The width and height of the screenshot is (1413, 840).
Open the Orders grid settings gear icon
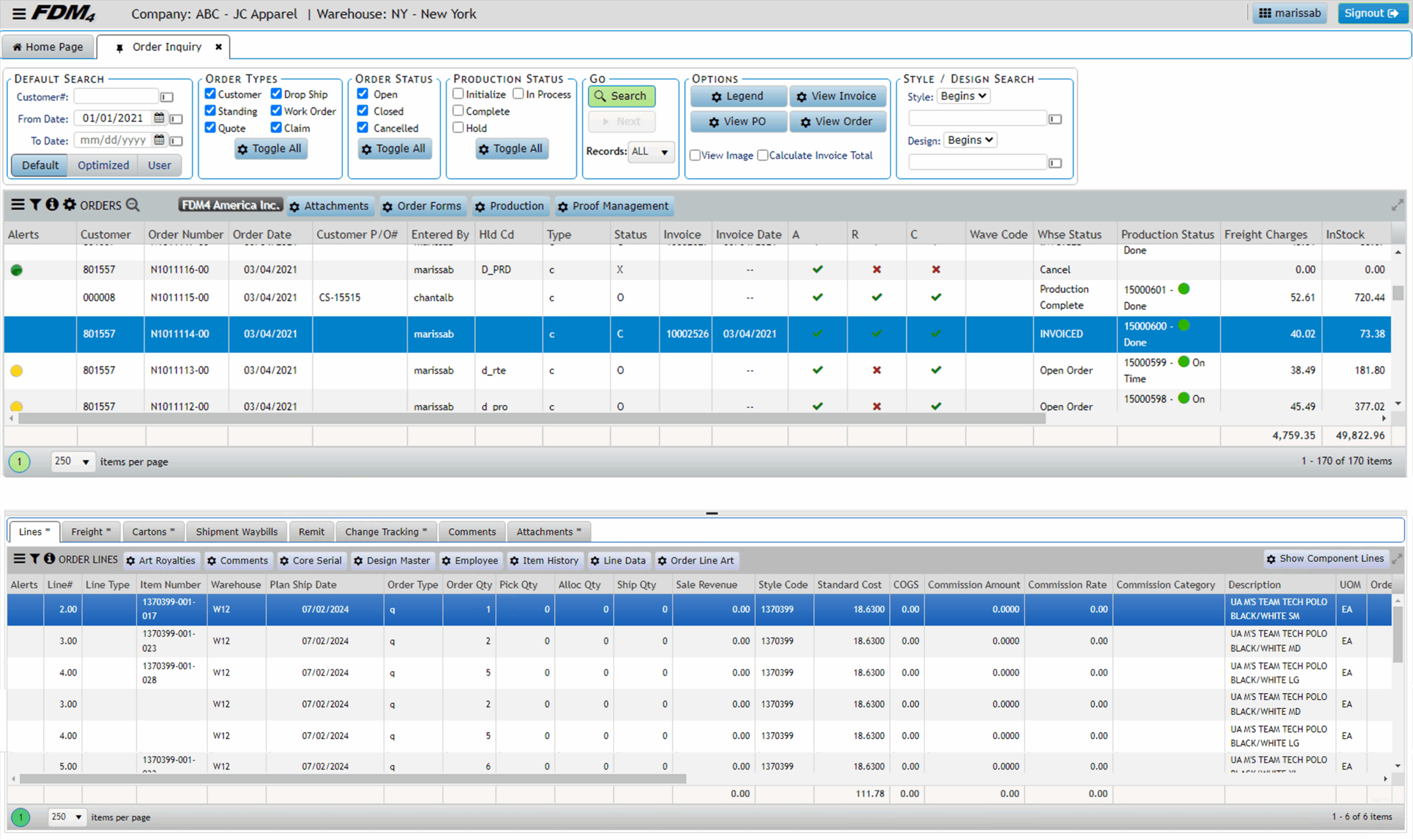pyautogui.click(x=70, y=205)
